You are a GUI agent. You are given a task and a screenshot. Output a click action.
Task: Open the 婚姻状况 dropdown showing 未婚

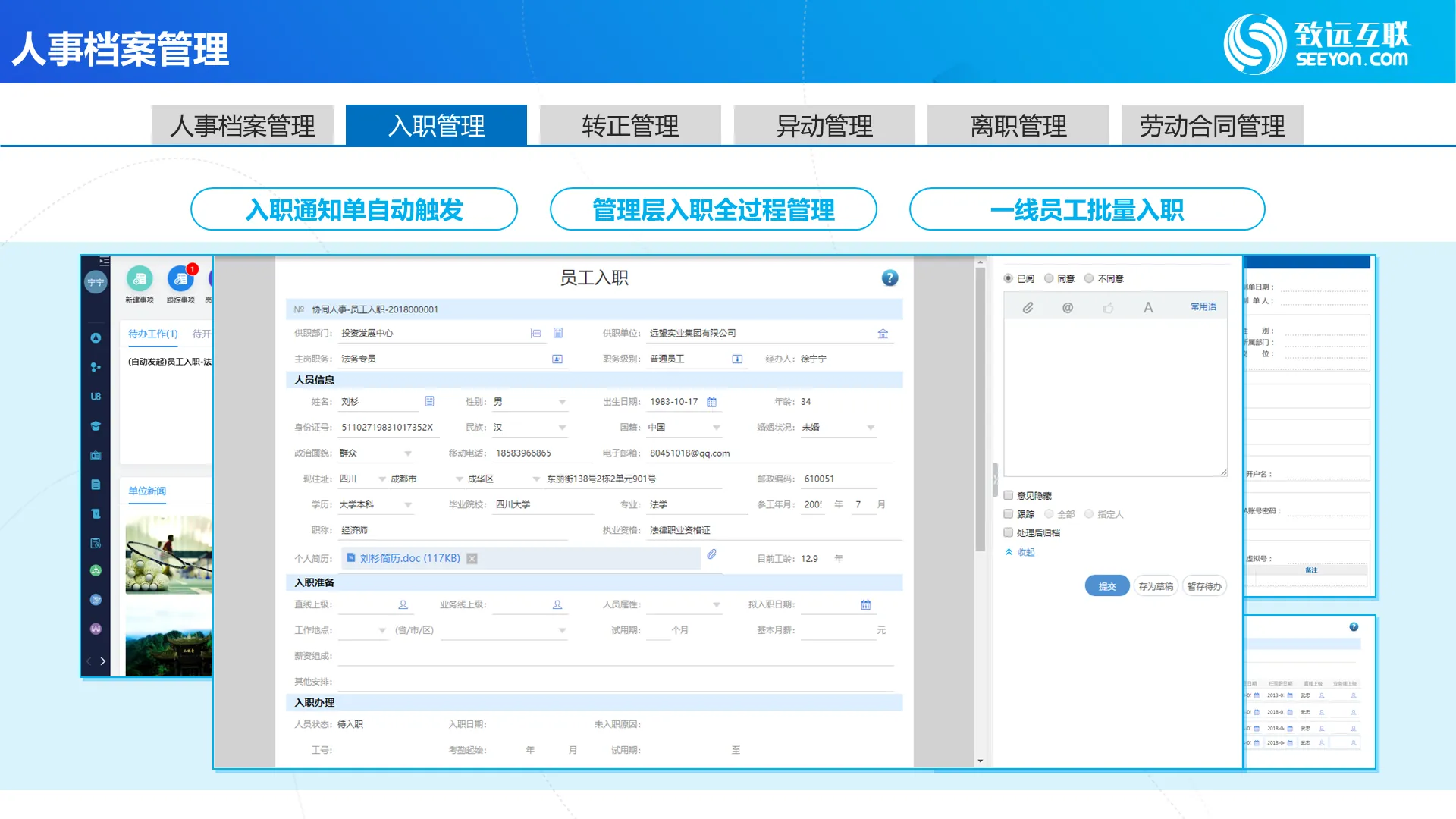point(838,428)
